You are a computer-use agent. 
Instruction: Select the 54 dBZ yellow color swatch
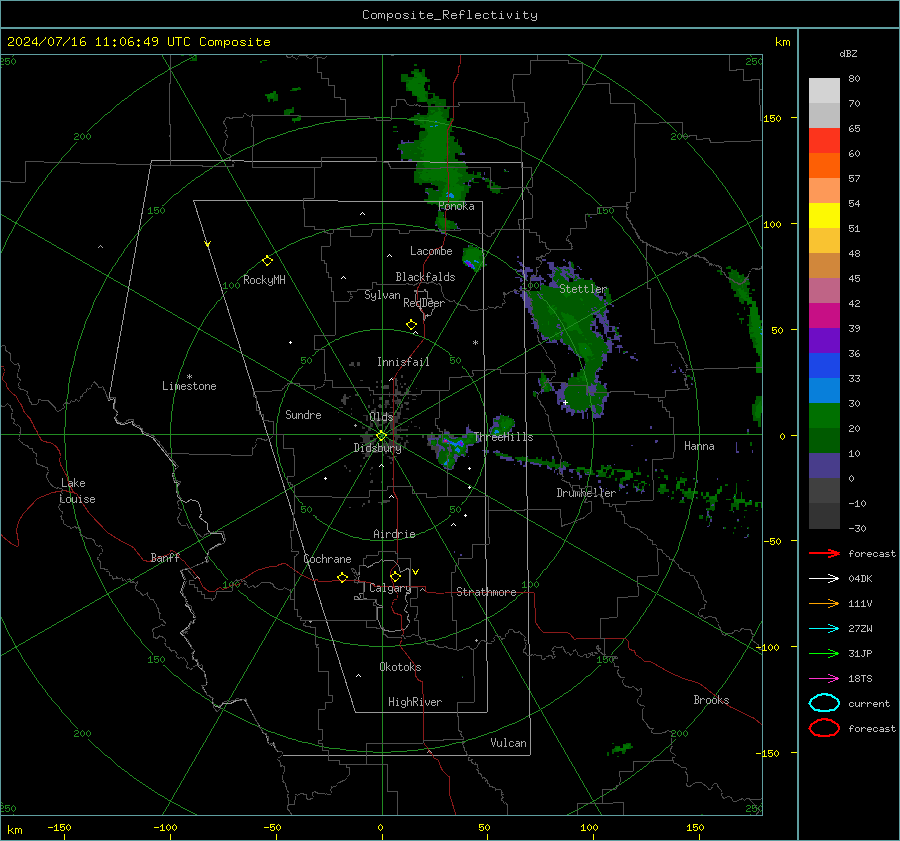click(x=824, y=215)
